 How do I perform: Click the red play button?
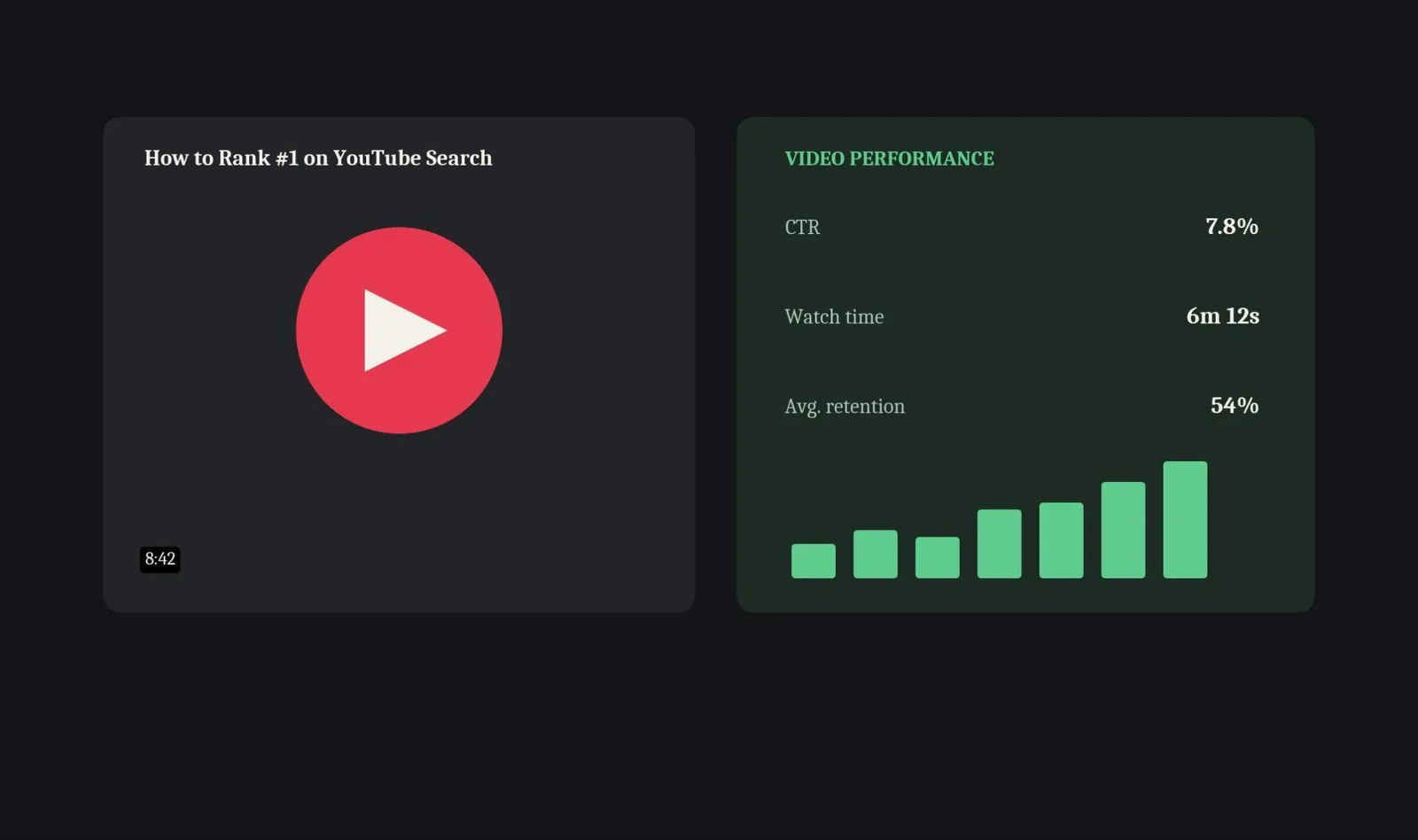tap(399, 331)
